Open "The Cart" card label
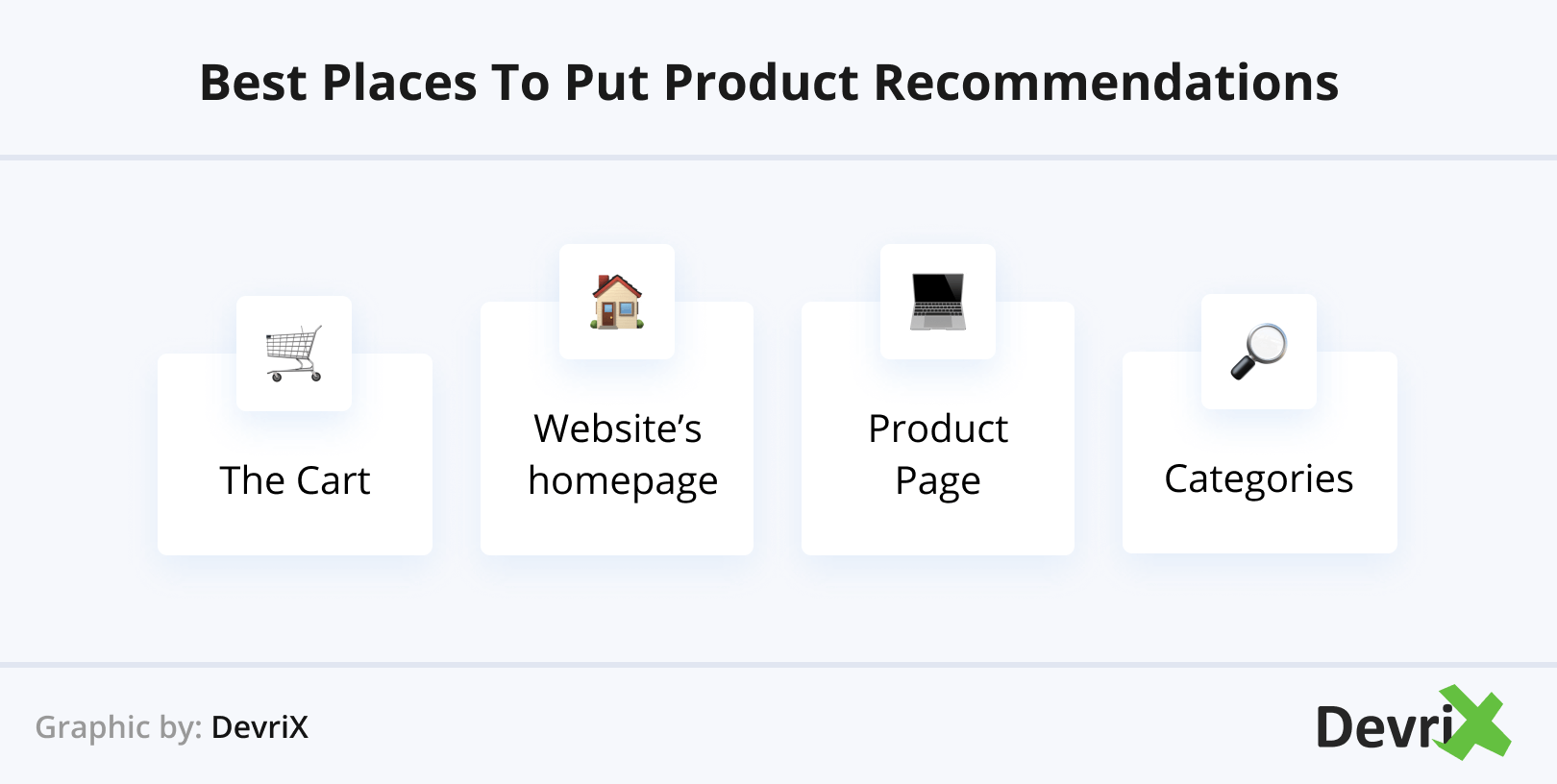The height and width of the screenshot is (784, 1557). click(295, 480)
